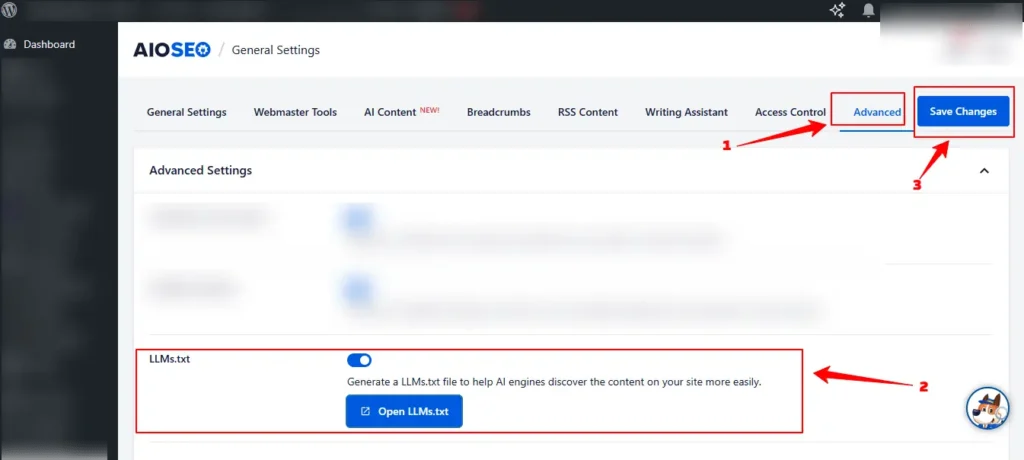This screenshot has height=460, width=1024.
Task: Open the notifications bell icon
Action: point(868,10)
